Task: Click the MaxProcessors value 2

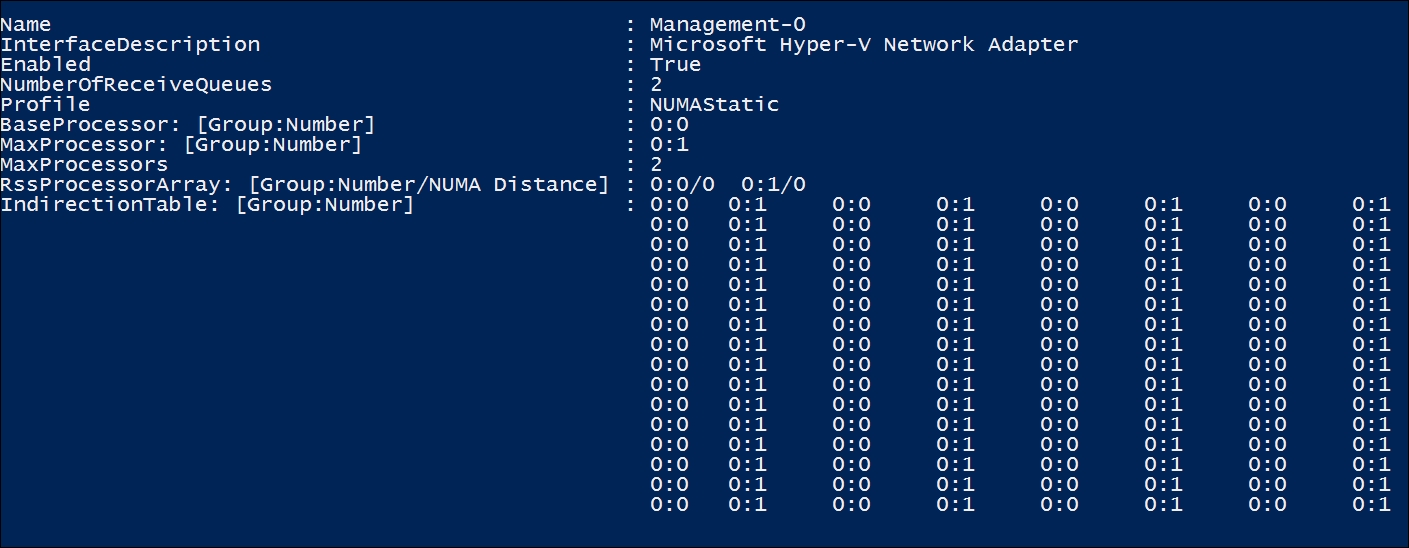Action: point(656,164)
